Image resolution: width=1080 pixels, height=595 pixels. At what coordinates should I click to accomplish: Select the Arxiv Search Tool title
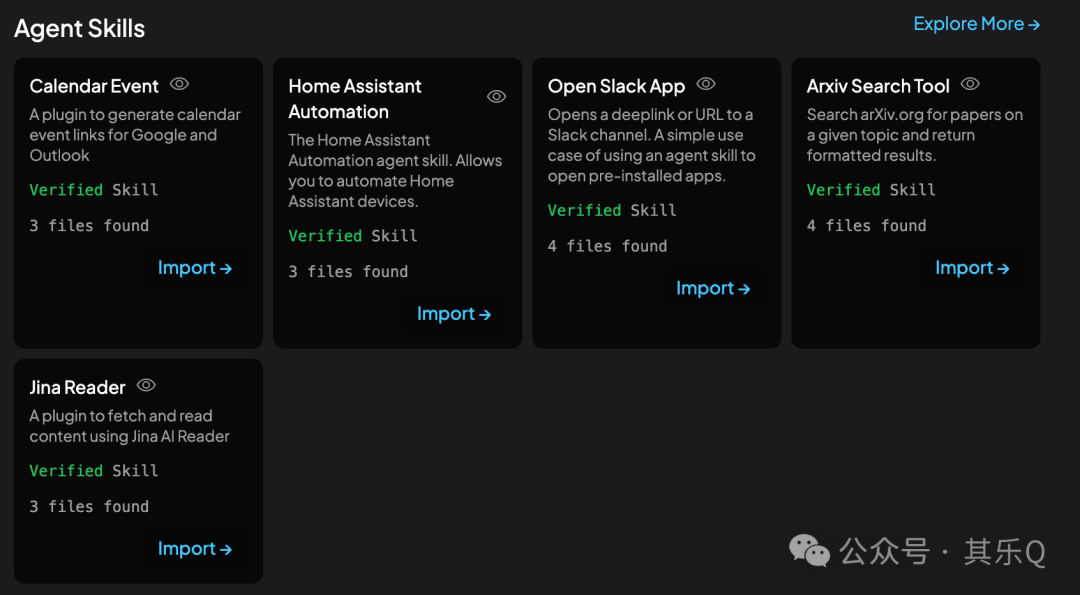coord(878,86)
